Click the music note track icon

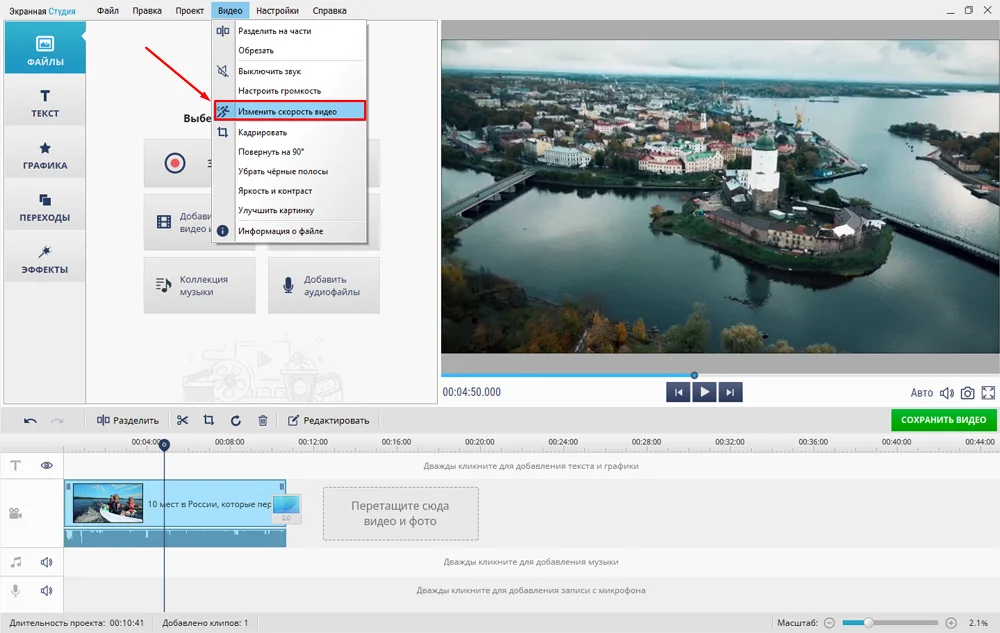click(15, 562)
